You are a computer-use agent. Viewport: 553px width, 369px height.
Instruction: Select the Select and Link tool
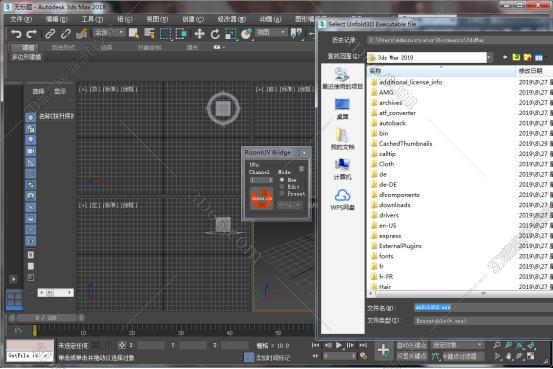pyautogui.click(x=50, y=34)
